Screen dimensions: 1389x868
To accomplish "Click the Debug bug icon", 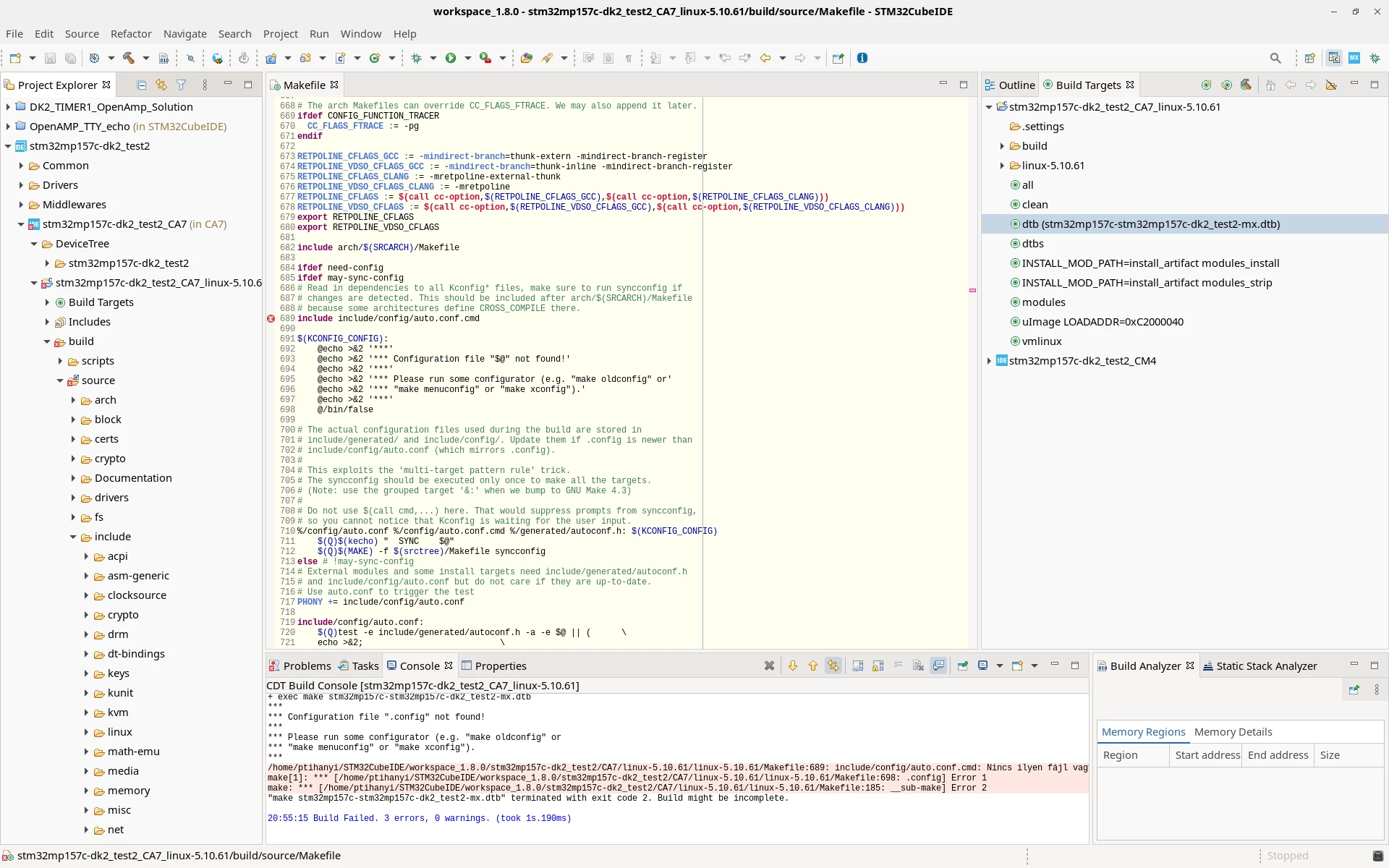I will [416, 58].
